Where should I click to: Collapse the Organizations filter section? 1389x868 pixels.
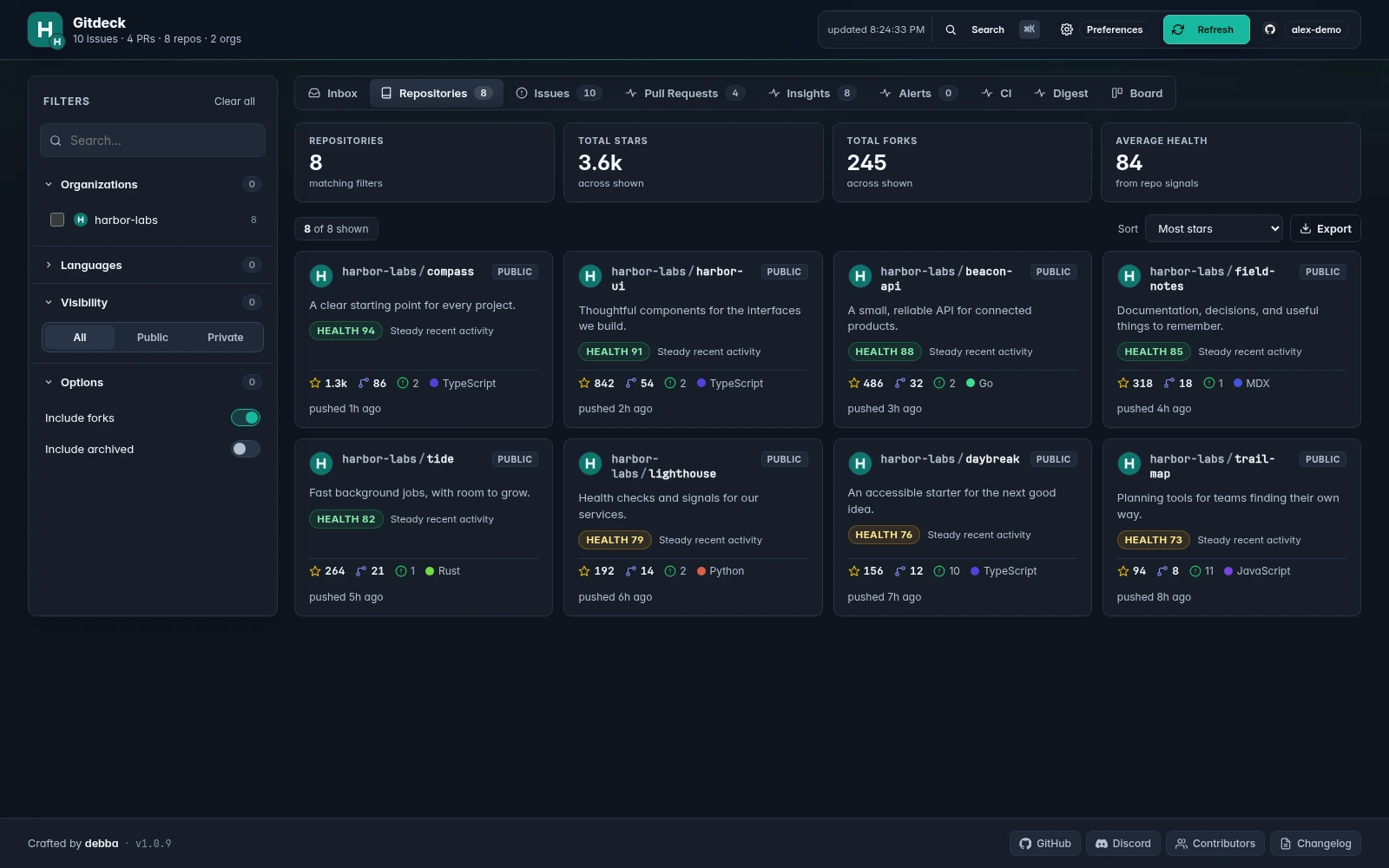point(153,184)
